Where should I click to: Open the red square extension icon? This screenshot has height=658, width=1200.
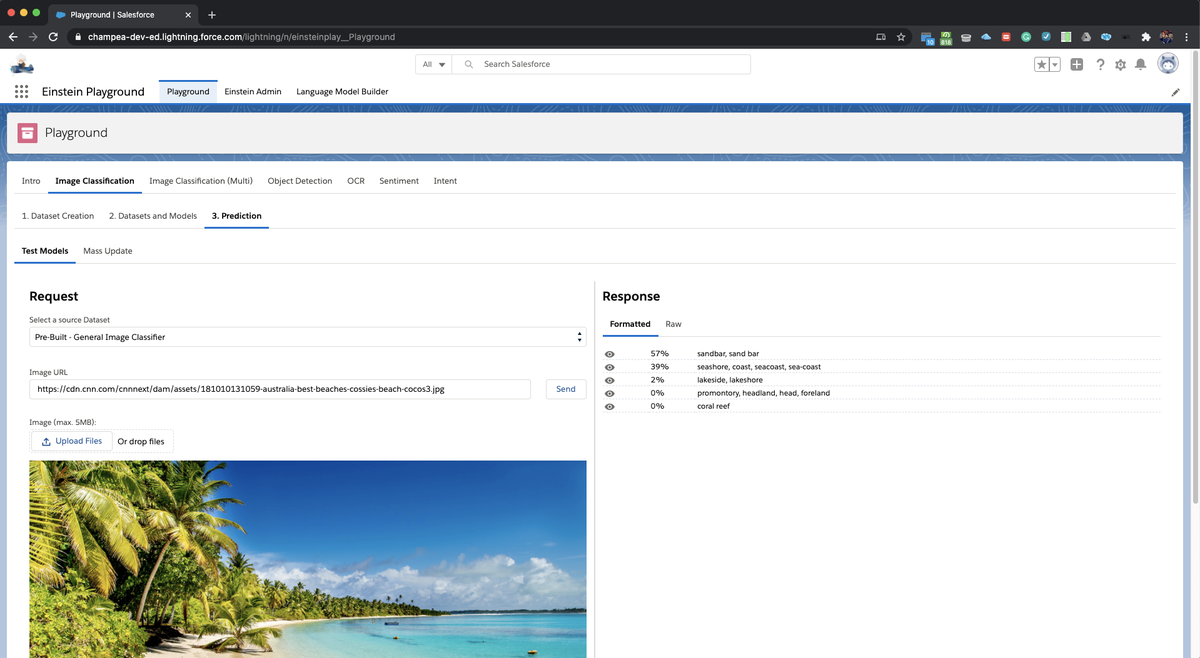[1006, 37]
